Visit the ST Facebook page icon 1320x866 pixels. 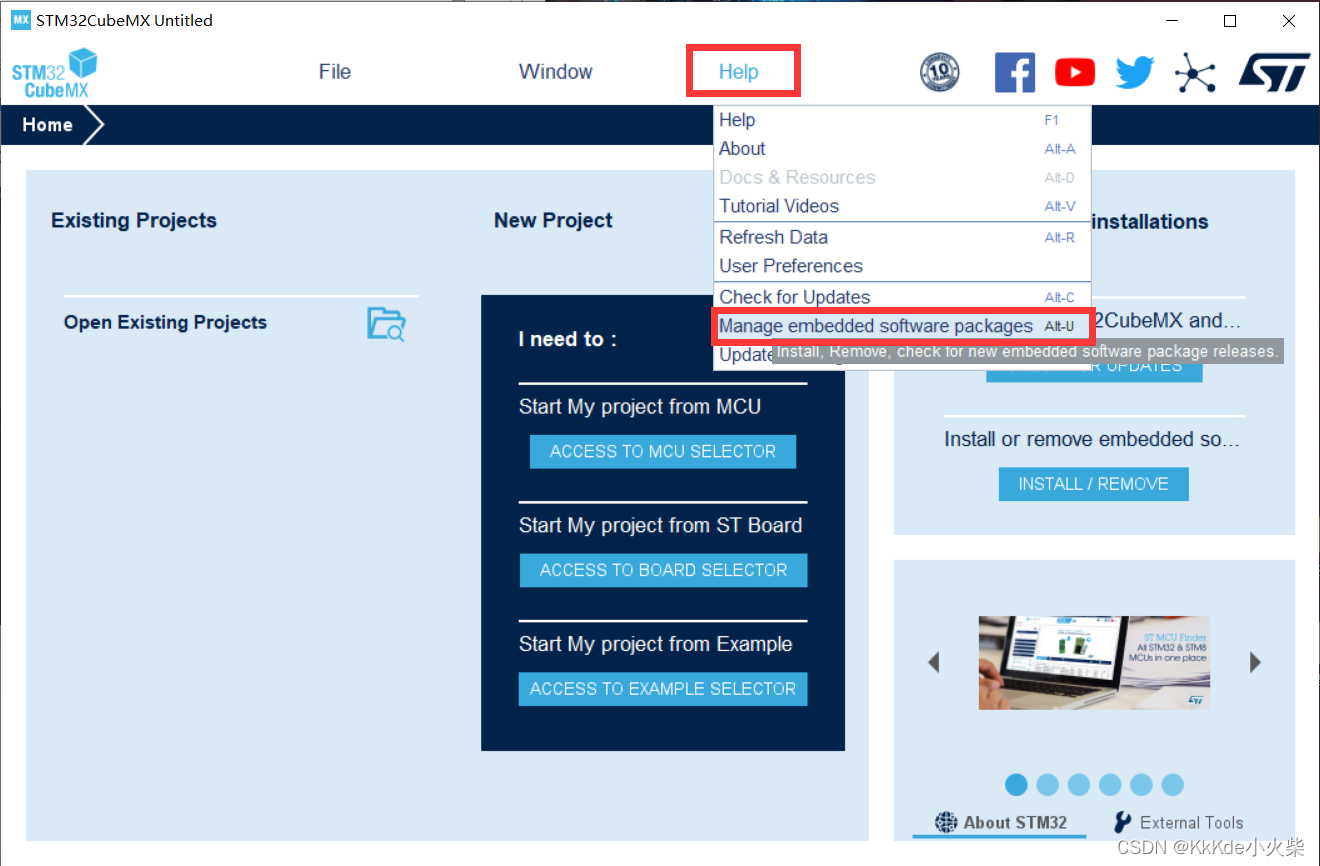pyautogui.click(x=1014, y=72)
